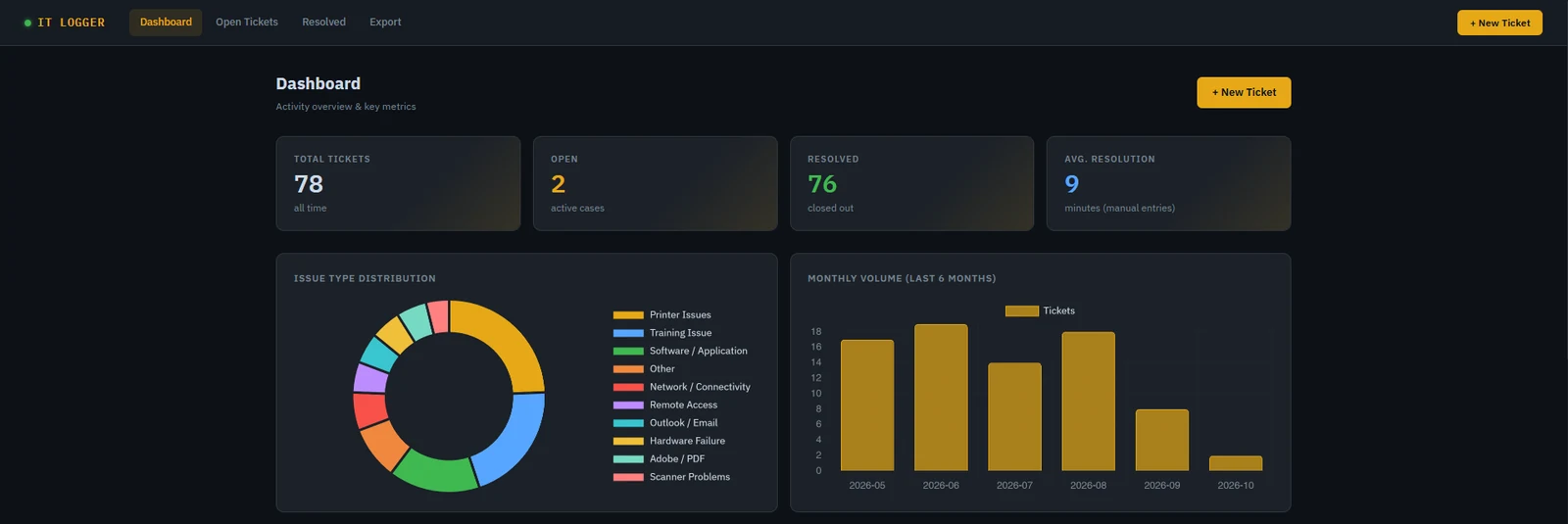Click the green status dot beside IT LOGGER

click(27, 23)
